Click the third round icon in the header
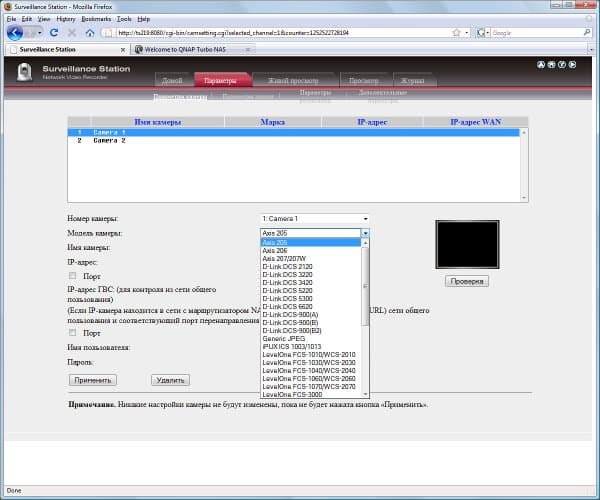The width and height of the screenshot is (600, 500). 562,65
